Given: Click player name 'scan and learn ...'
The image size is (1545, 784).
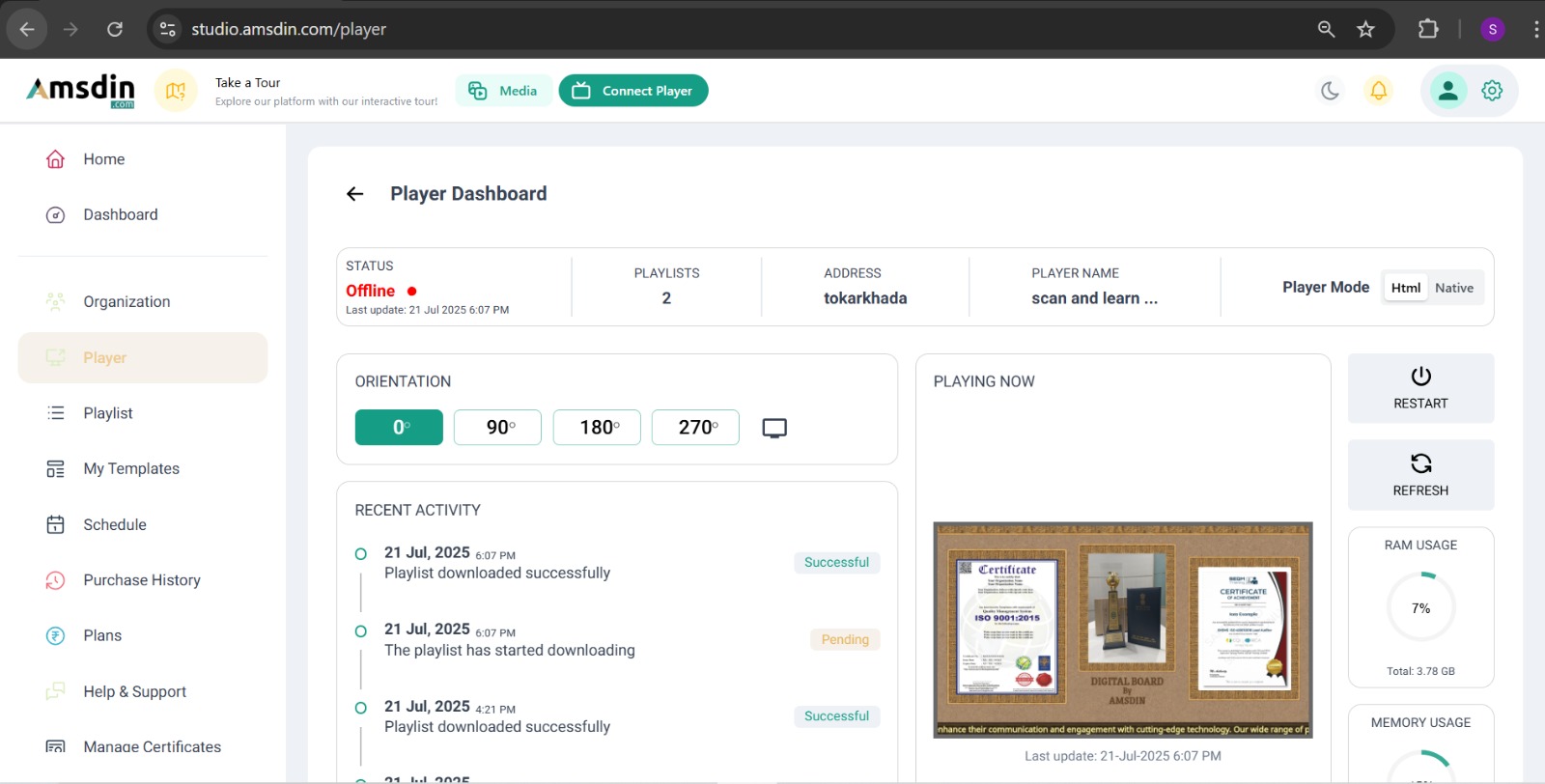Looking at the screenshot, I should point(1094,298).
